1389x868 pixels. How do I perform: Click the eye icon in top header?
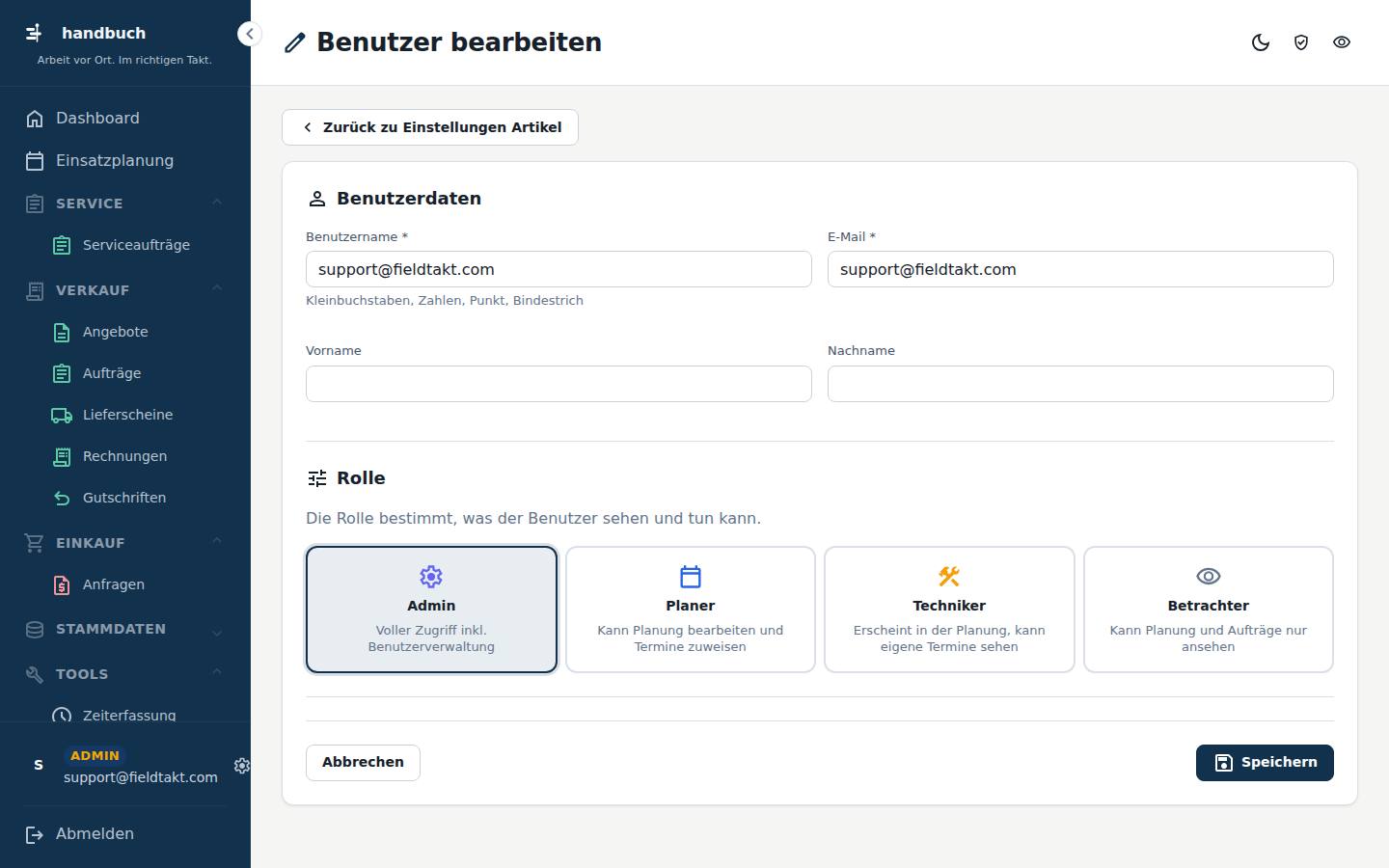click(1342, 42)
